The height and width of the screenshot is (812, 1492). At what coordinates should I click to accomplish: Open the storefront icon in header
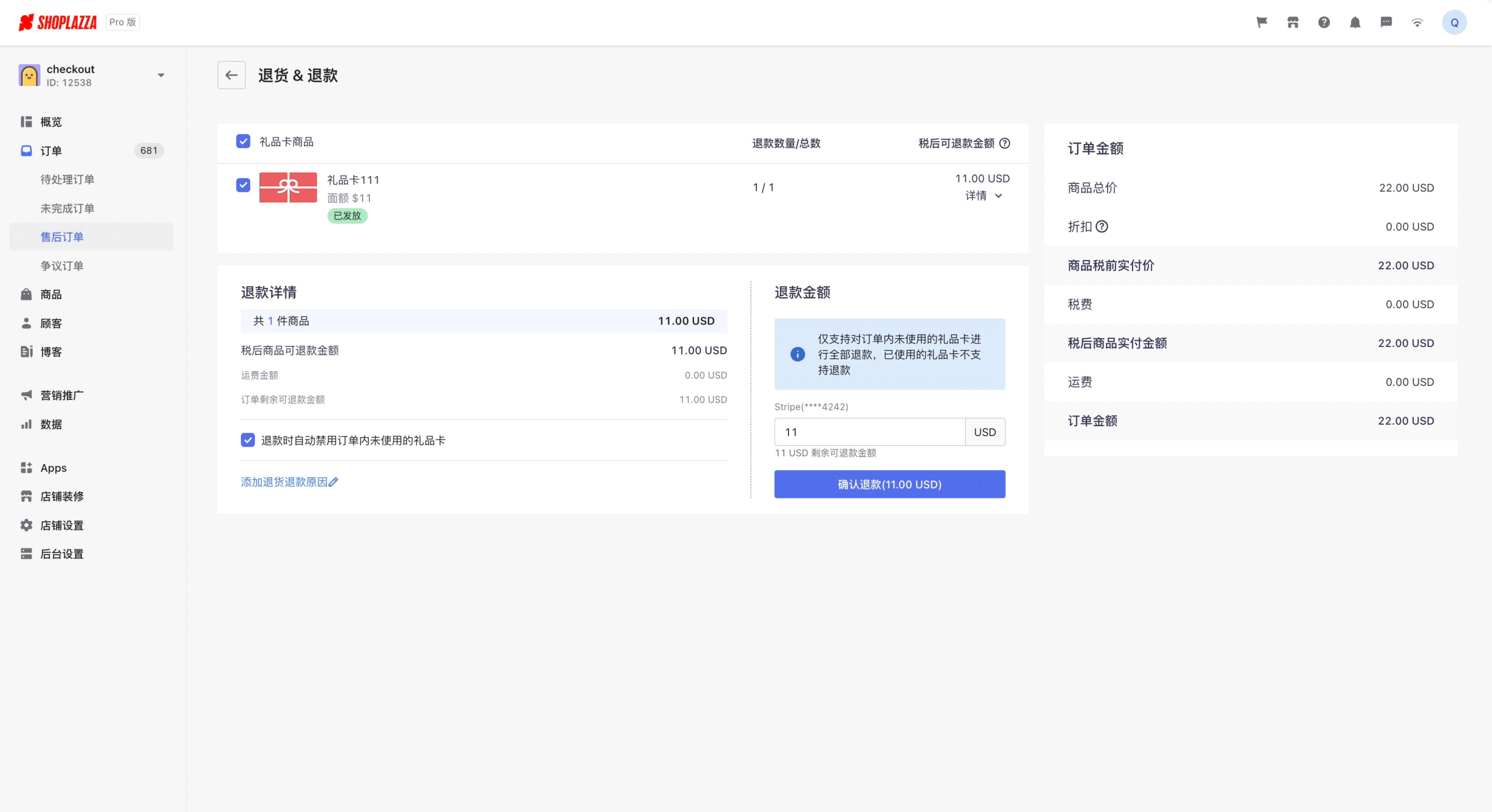click(1293, 23)
